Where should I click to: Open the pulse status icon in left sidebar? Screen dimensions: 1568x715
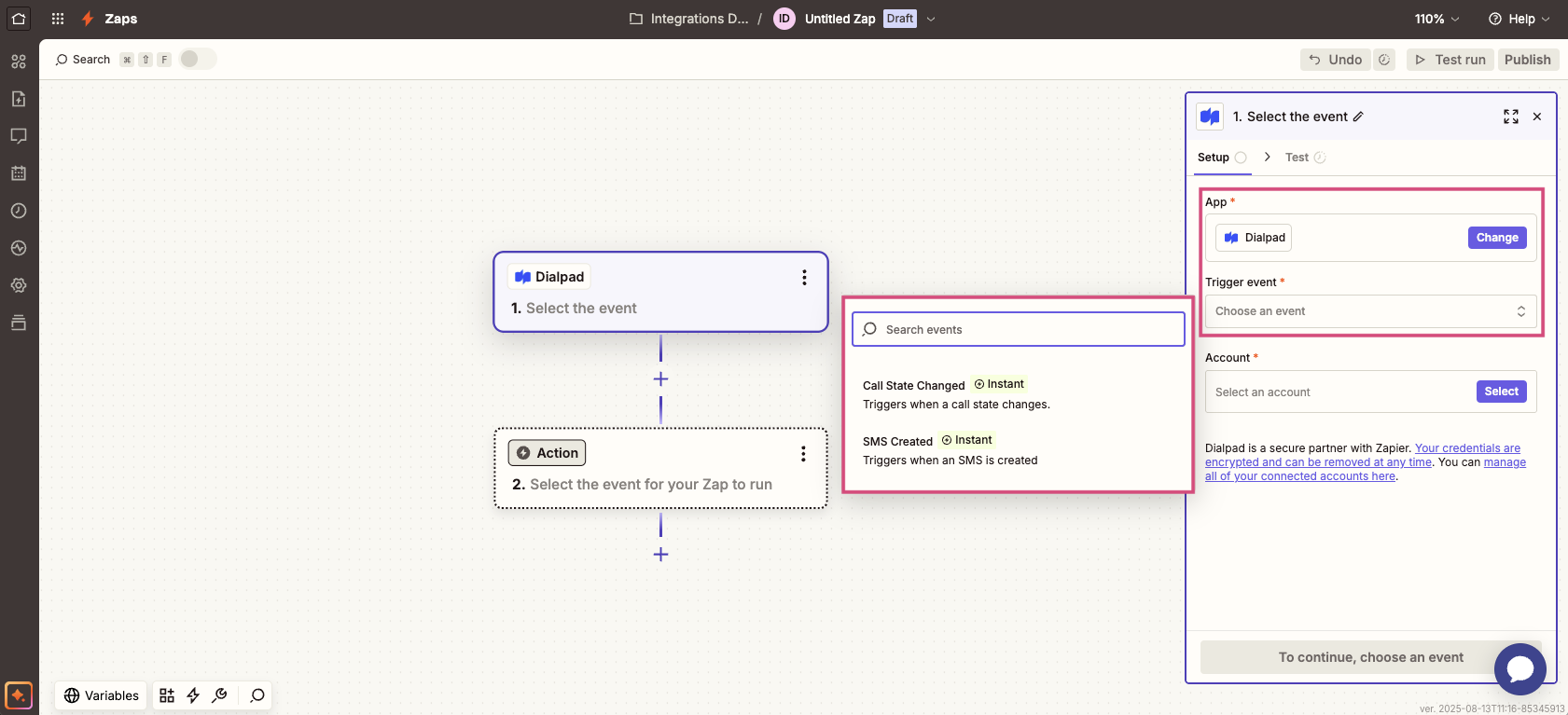click(x=19, y=248)
